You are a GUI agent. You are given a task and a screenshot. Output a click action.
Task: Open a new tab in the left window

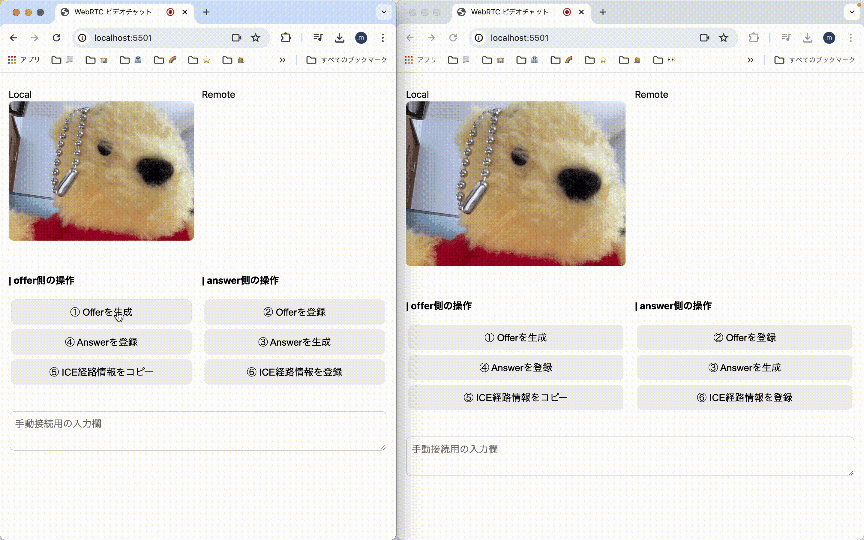(x=206, y=12)
